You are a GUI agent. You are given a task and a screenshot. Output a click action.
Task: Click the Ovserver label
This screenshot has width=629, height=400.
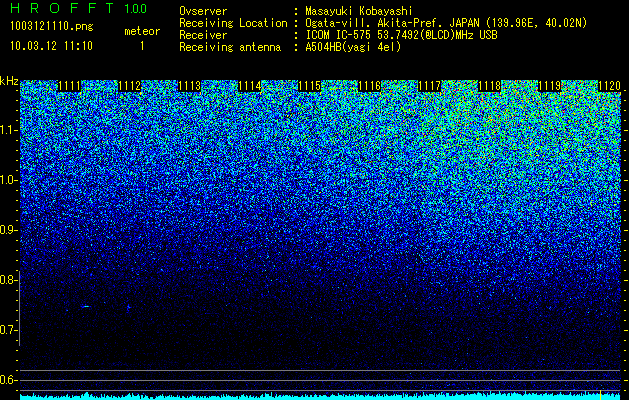pos(203,11)
